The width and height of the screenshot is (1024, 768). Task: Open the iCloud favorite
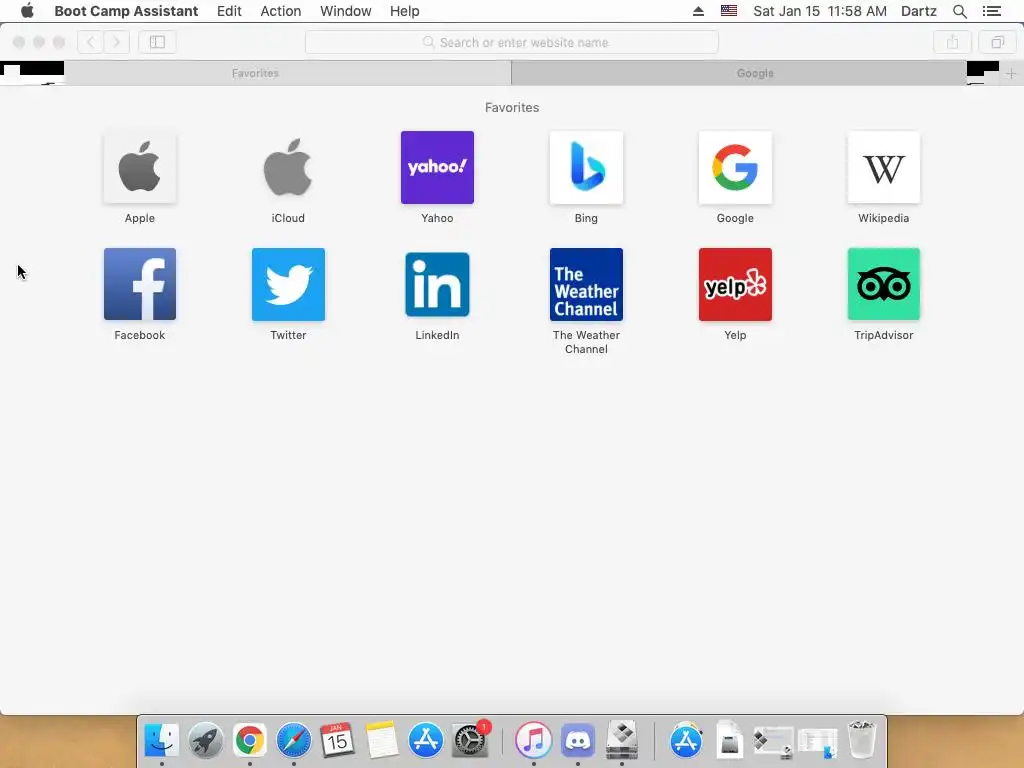(288, 168)
